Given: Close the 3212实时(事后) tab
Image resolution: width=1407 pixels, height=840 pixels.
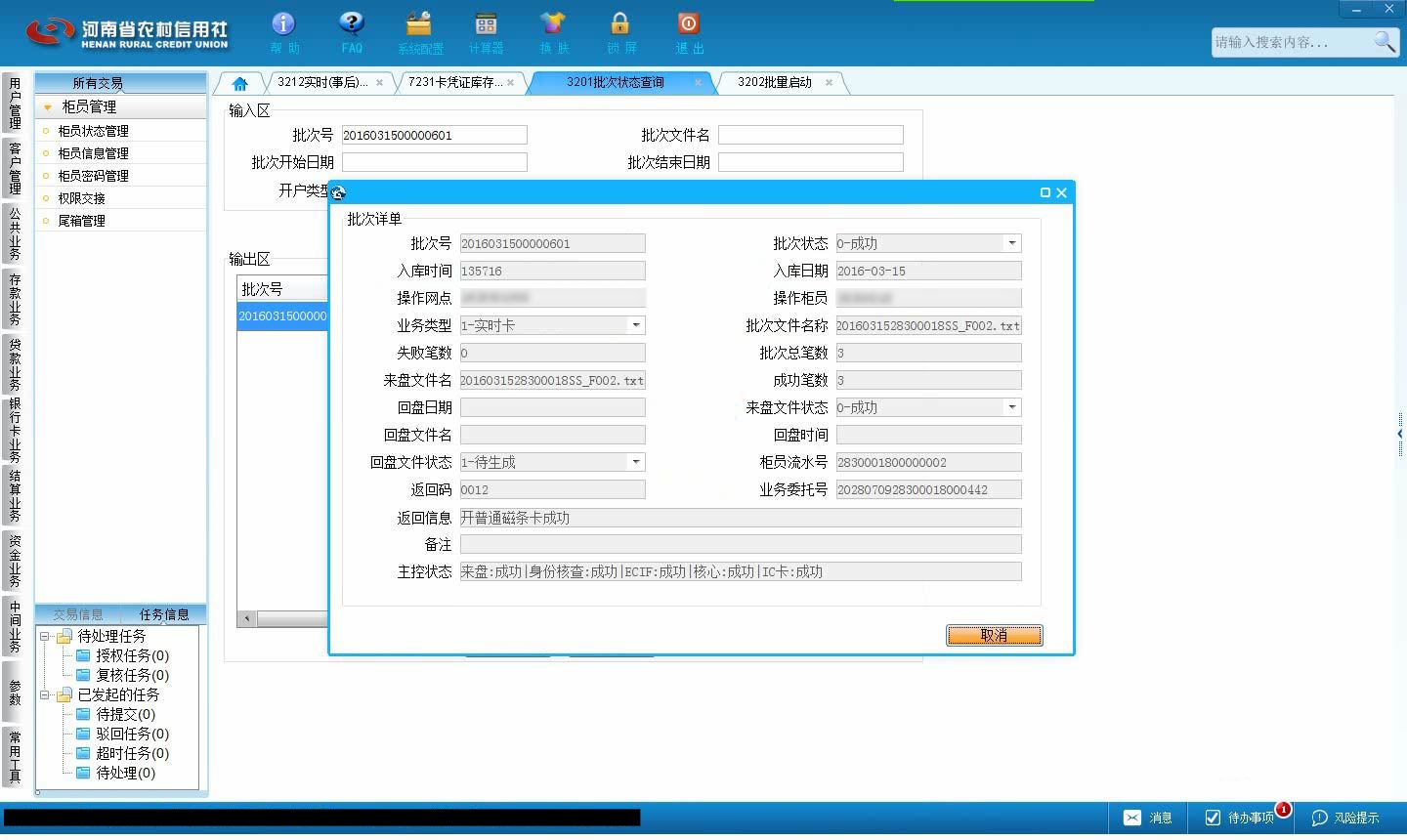Looking at the screenshot, I should [379, 83].
